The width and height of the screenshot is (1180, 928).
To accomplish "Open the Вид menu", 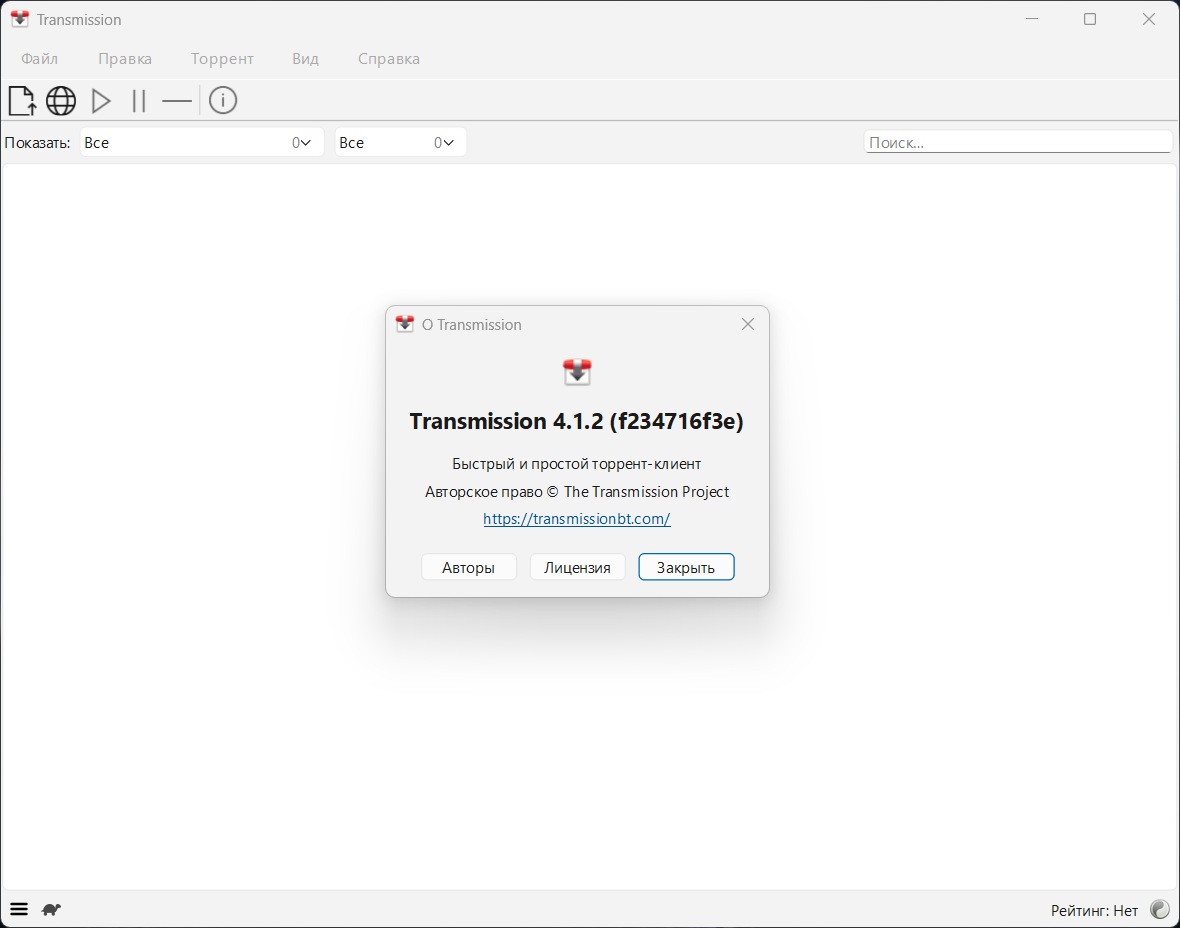I will [306, 59].
